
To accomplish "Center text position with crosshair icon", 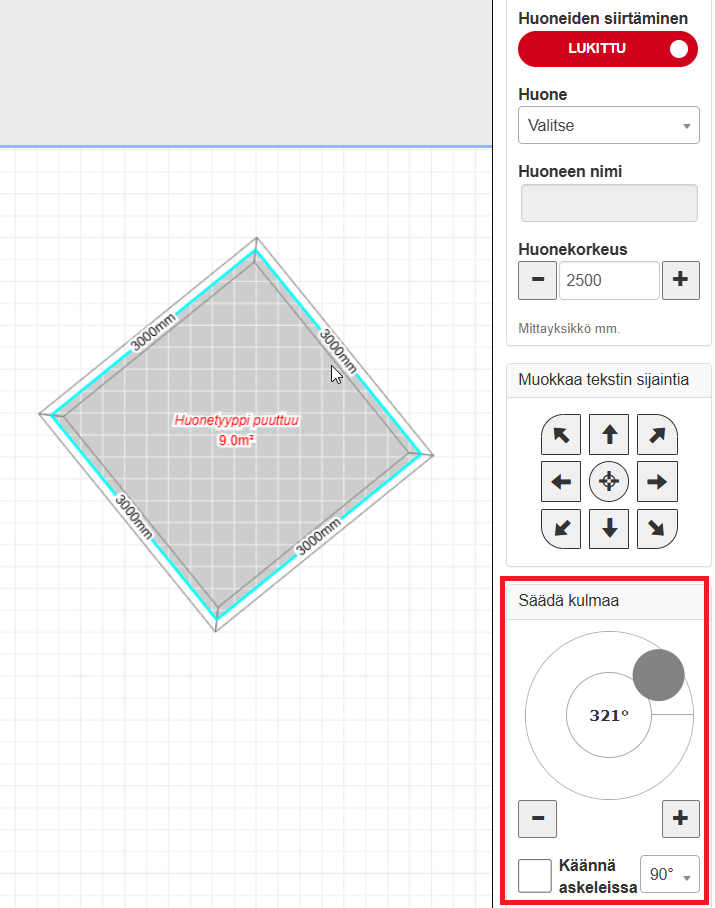I will coord(608,482).
